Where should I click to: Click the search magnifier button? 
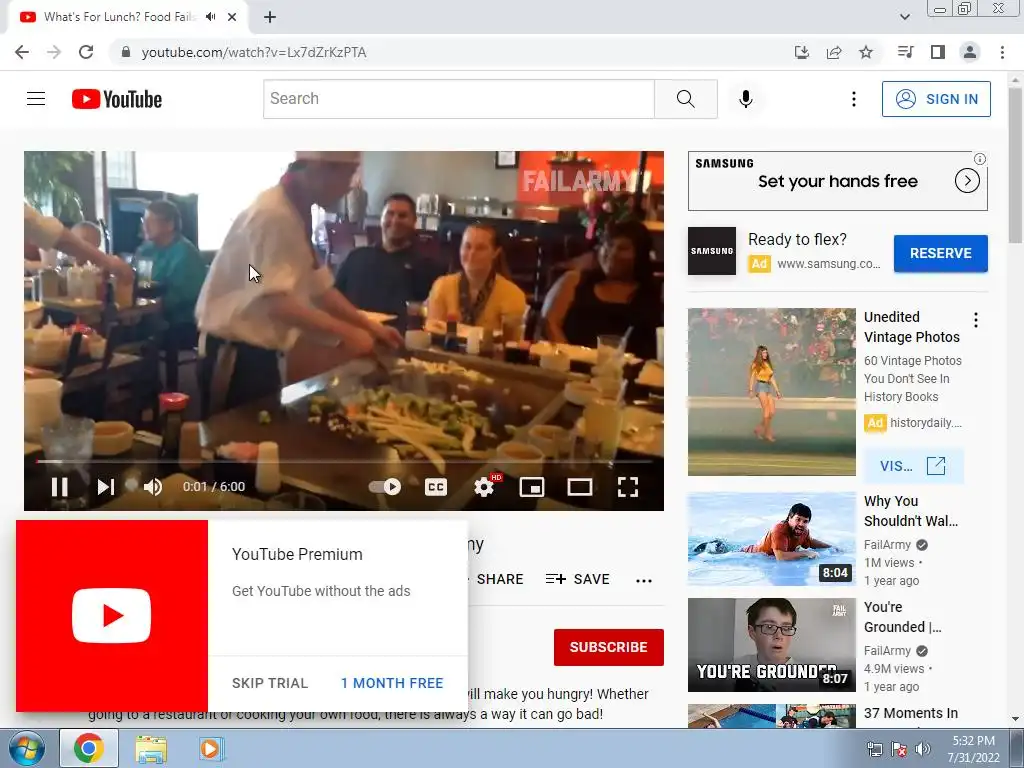[x=686, y=99]
